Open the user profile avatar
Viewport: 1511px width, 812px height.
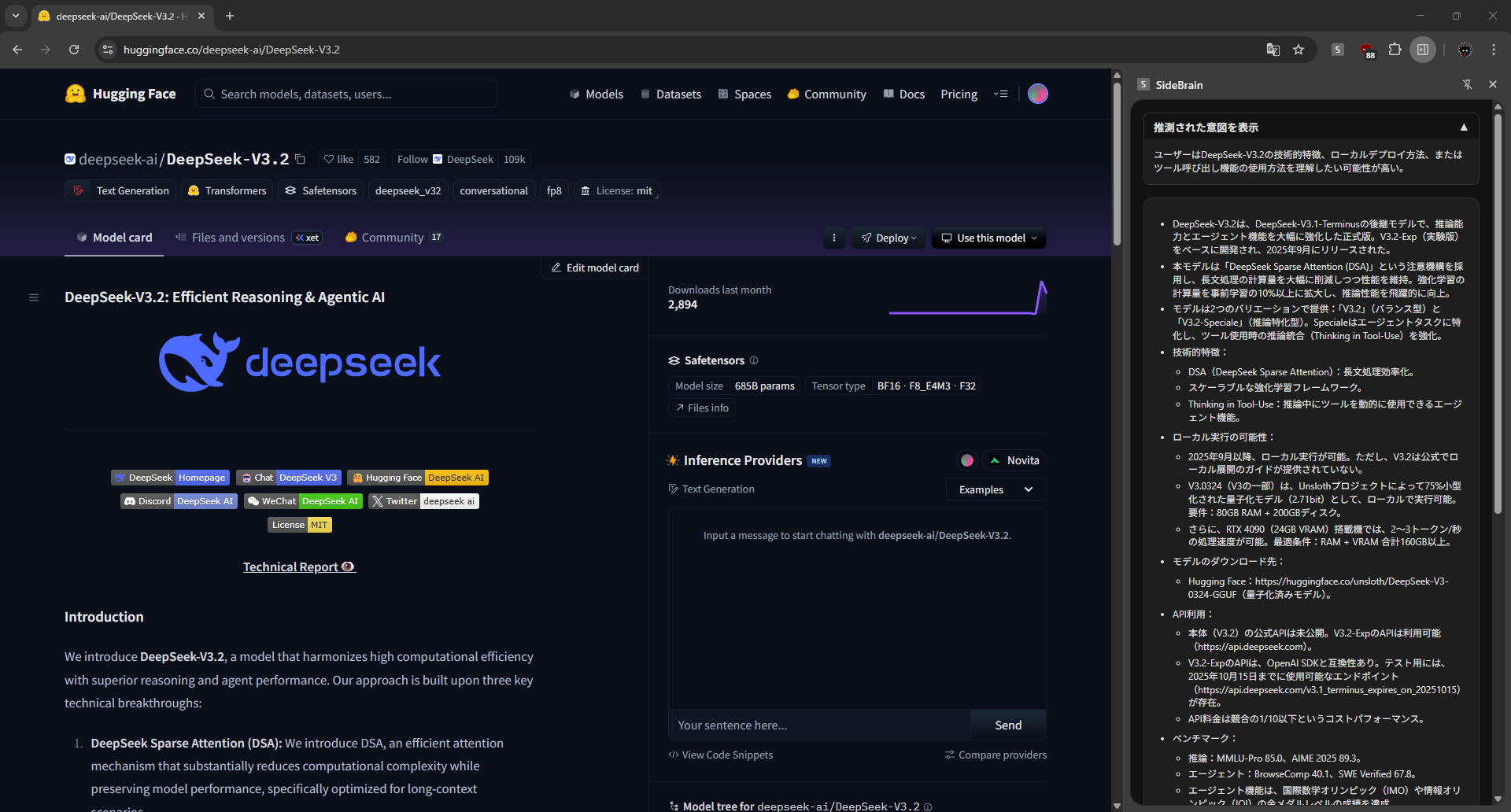pos(1038,94)
